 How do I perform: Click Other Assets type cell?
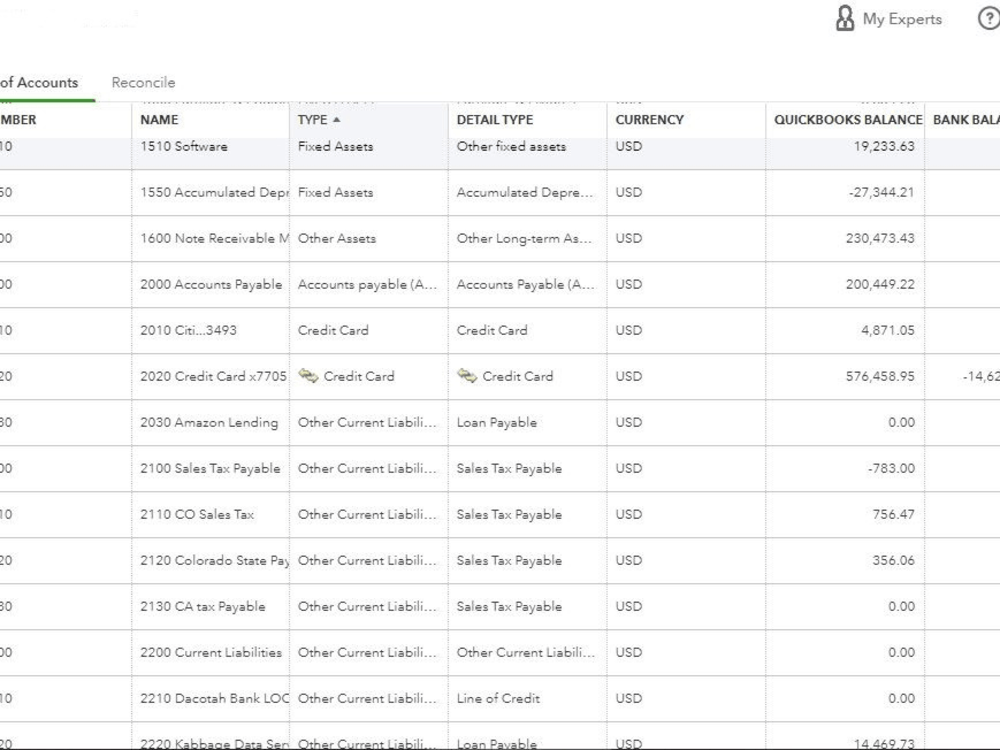tap(337, 238)
